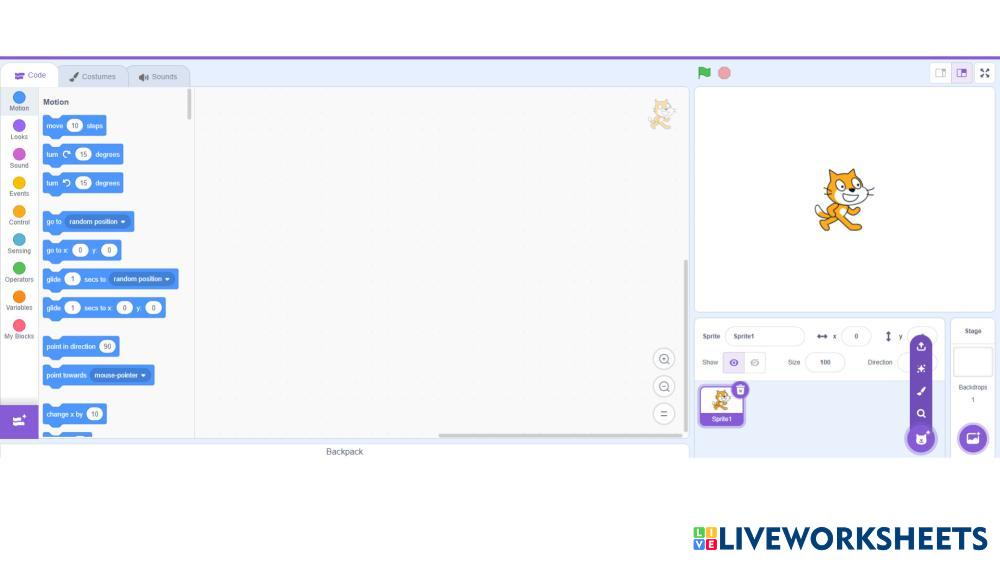The image size is (1000, 563).
Task: Hide sprite using crossed-eye toggle
Action: click(x=756, y=363)
